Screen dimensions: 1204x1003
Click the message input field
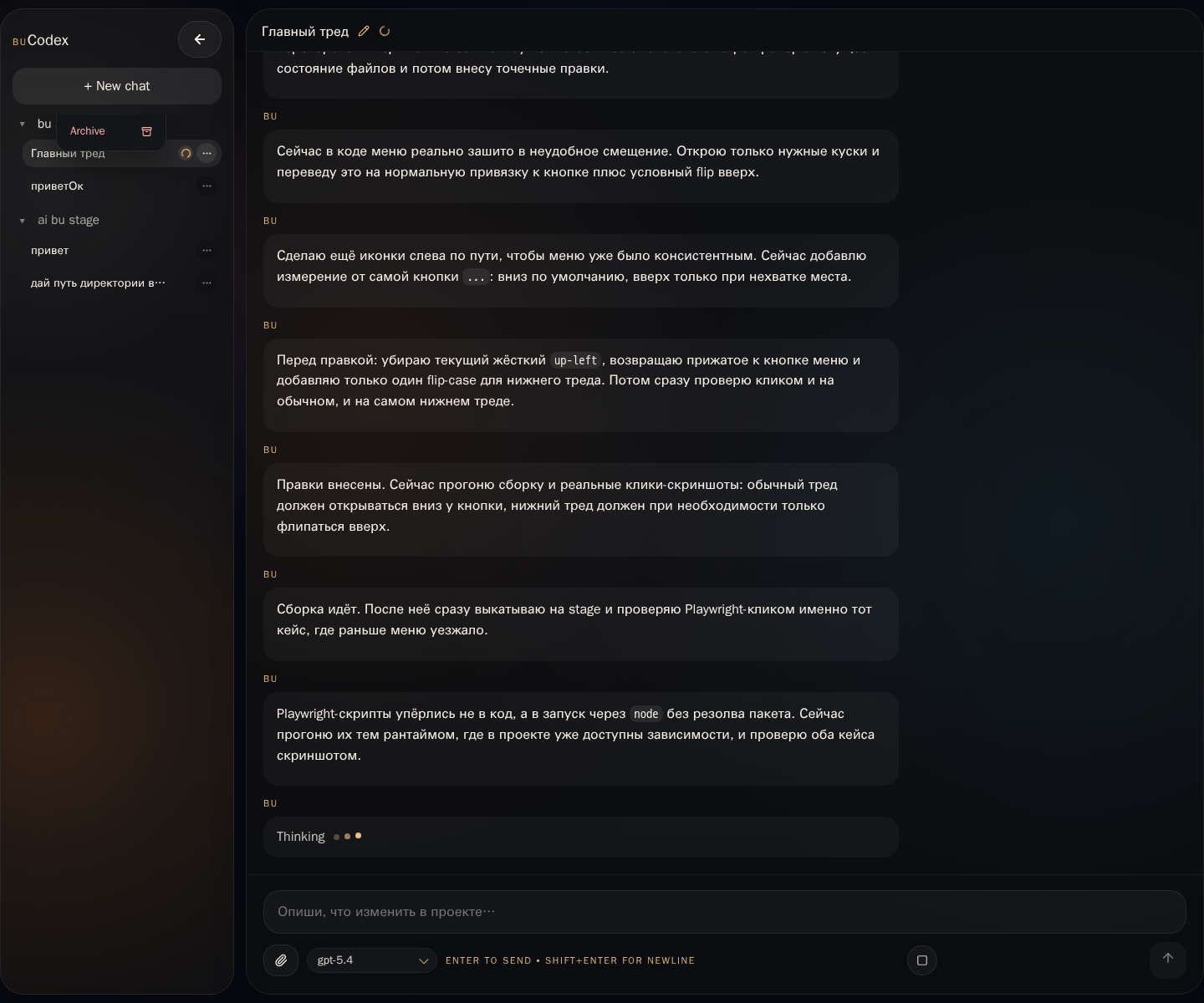click(x=724, y=912)
